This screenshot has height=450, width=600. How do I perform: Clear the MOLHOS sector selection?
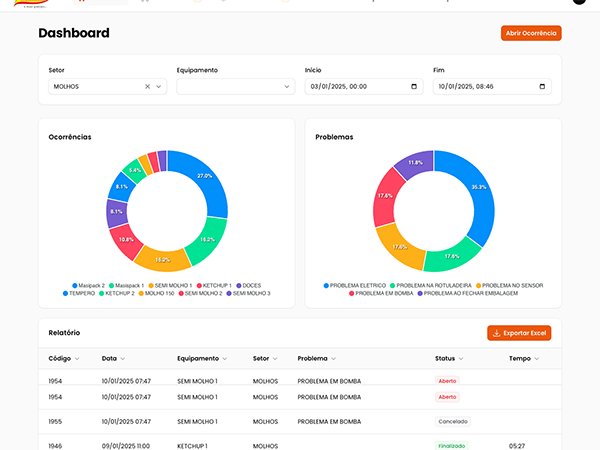[147, 87]
